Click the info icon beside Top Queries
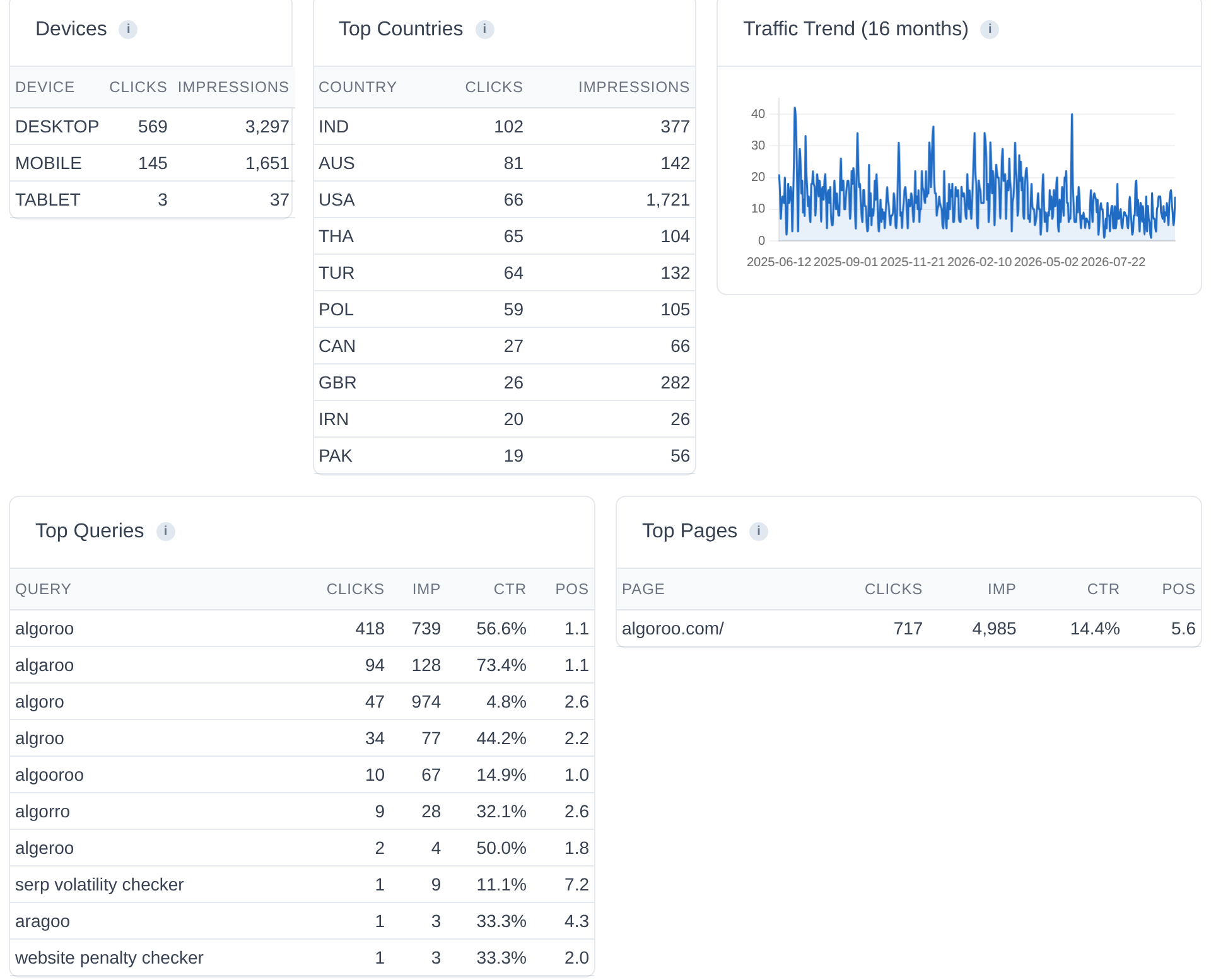 (x=165, y=531)
